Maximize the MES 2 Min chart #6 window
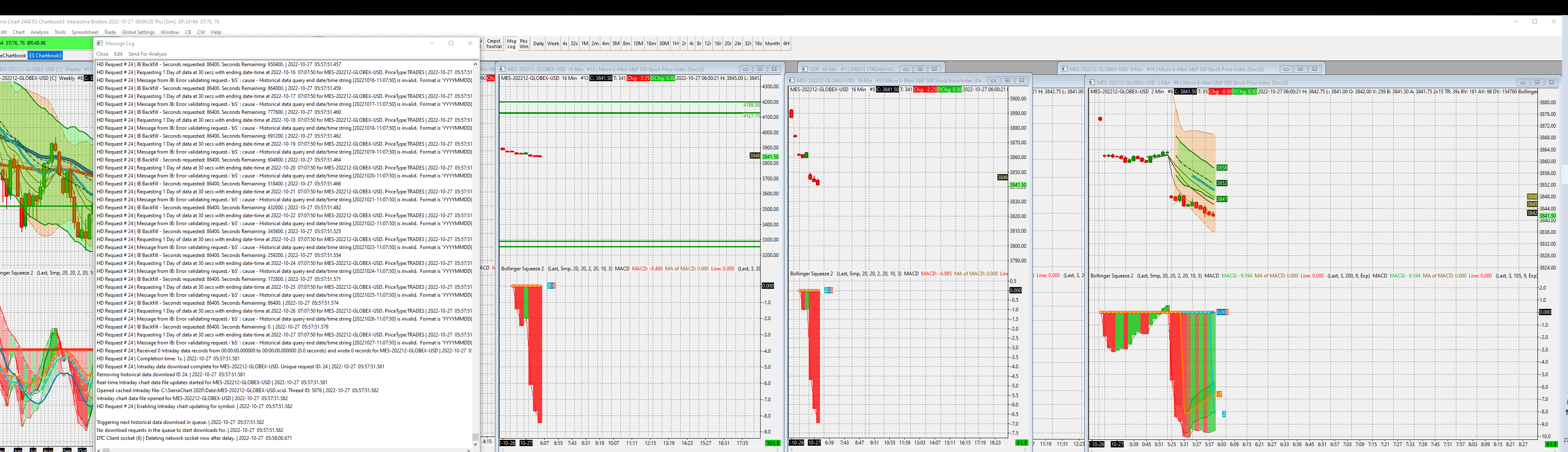The height and width of the screenshot is (452, 1568). 1537,82
